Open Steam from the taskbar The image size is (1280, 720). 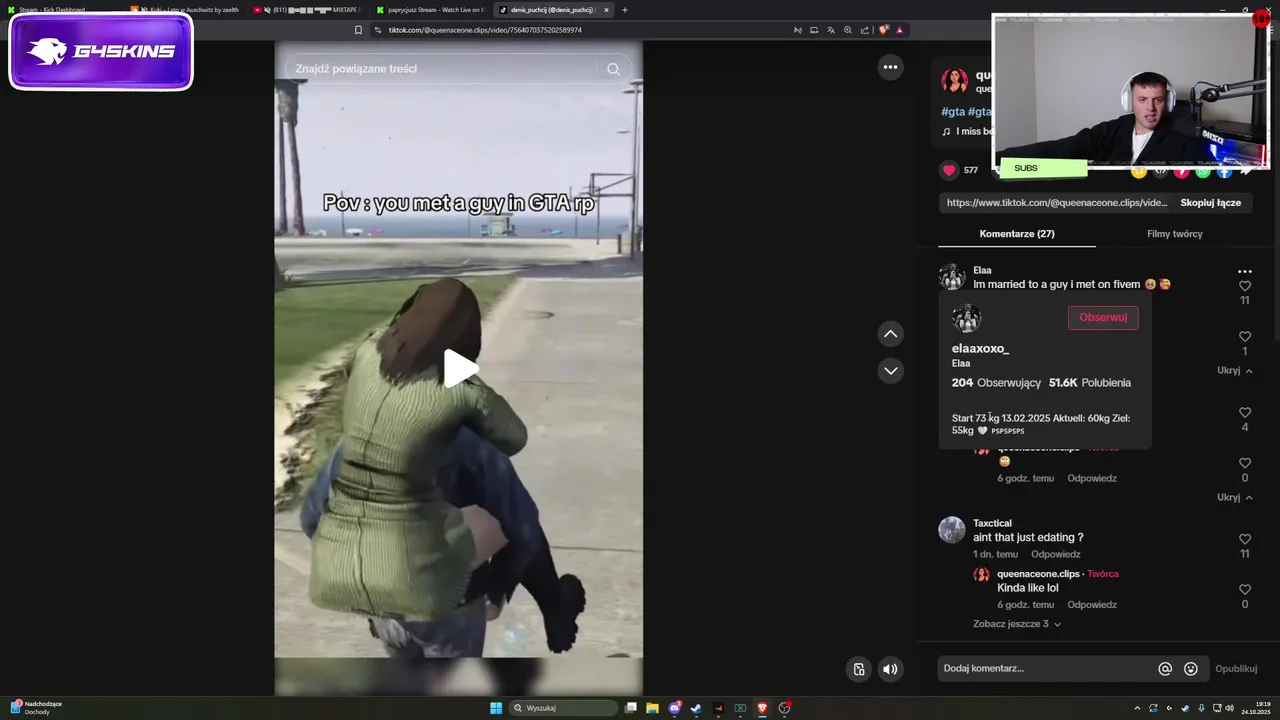coord(696,708)
